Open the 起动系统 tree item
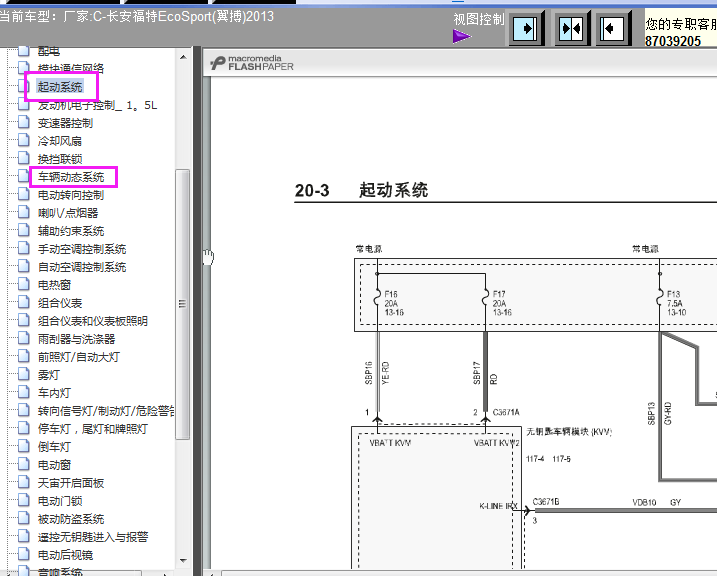This screenshot has width=717, height=576. 60,86
